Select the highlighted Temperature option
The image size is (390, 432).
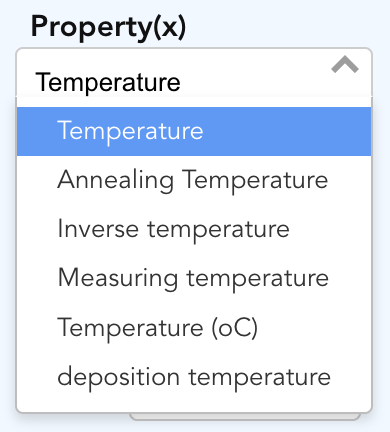coord(194,131)
